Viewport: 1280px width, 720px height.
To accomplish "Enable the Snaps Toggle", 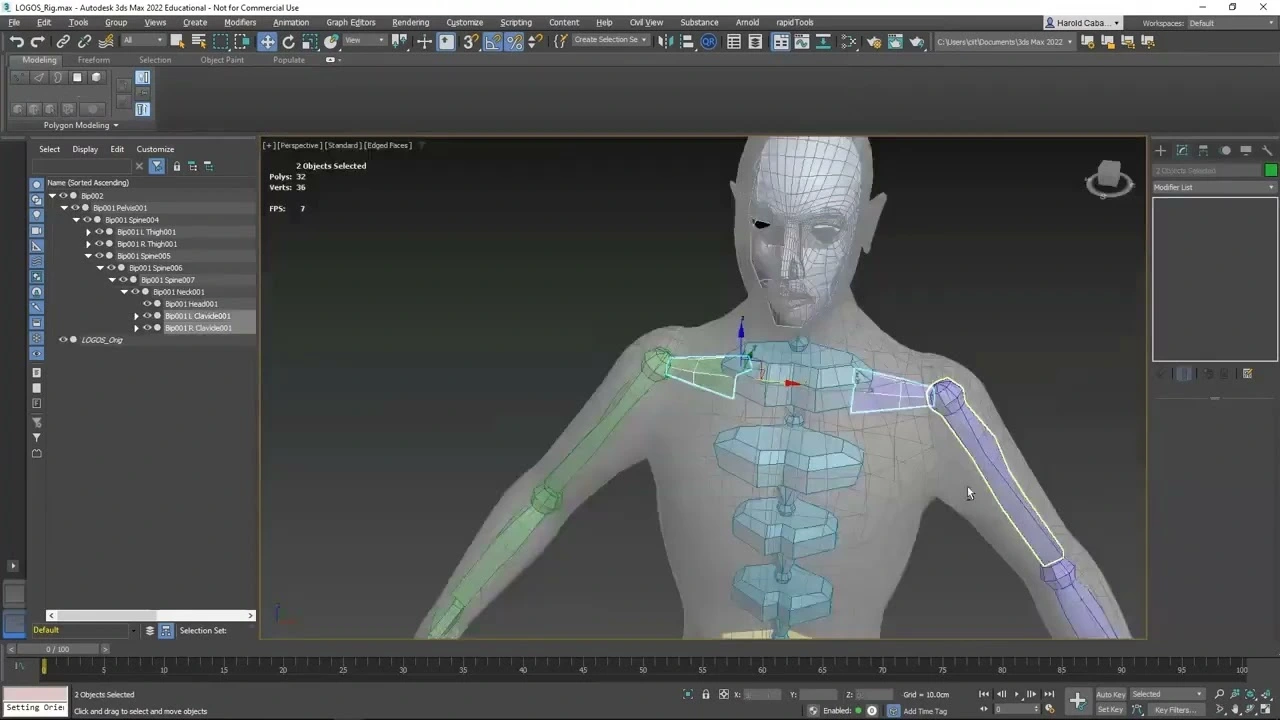I will (x=469, y=41).
